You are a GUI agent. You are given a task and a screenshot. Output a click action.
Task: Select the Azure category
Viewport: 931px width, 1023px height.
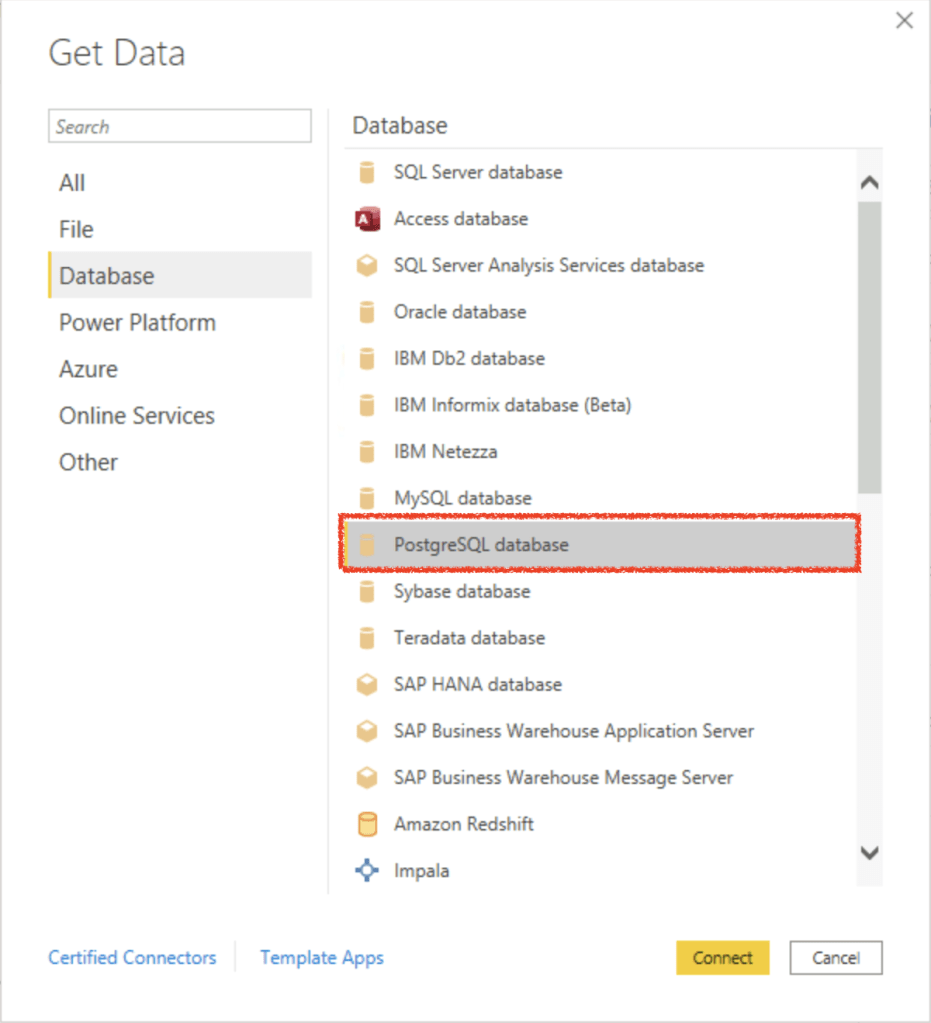click(x=89, y=369)
